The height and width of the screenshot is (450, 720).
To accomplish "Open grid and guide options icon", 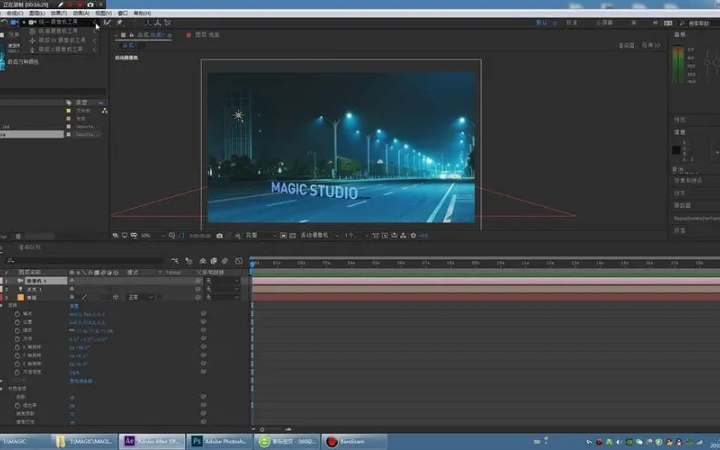I will (x=172, y=236).
